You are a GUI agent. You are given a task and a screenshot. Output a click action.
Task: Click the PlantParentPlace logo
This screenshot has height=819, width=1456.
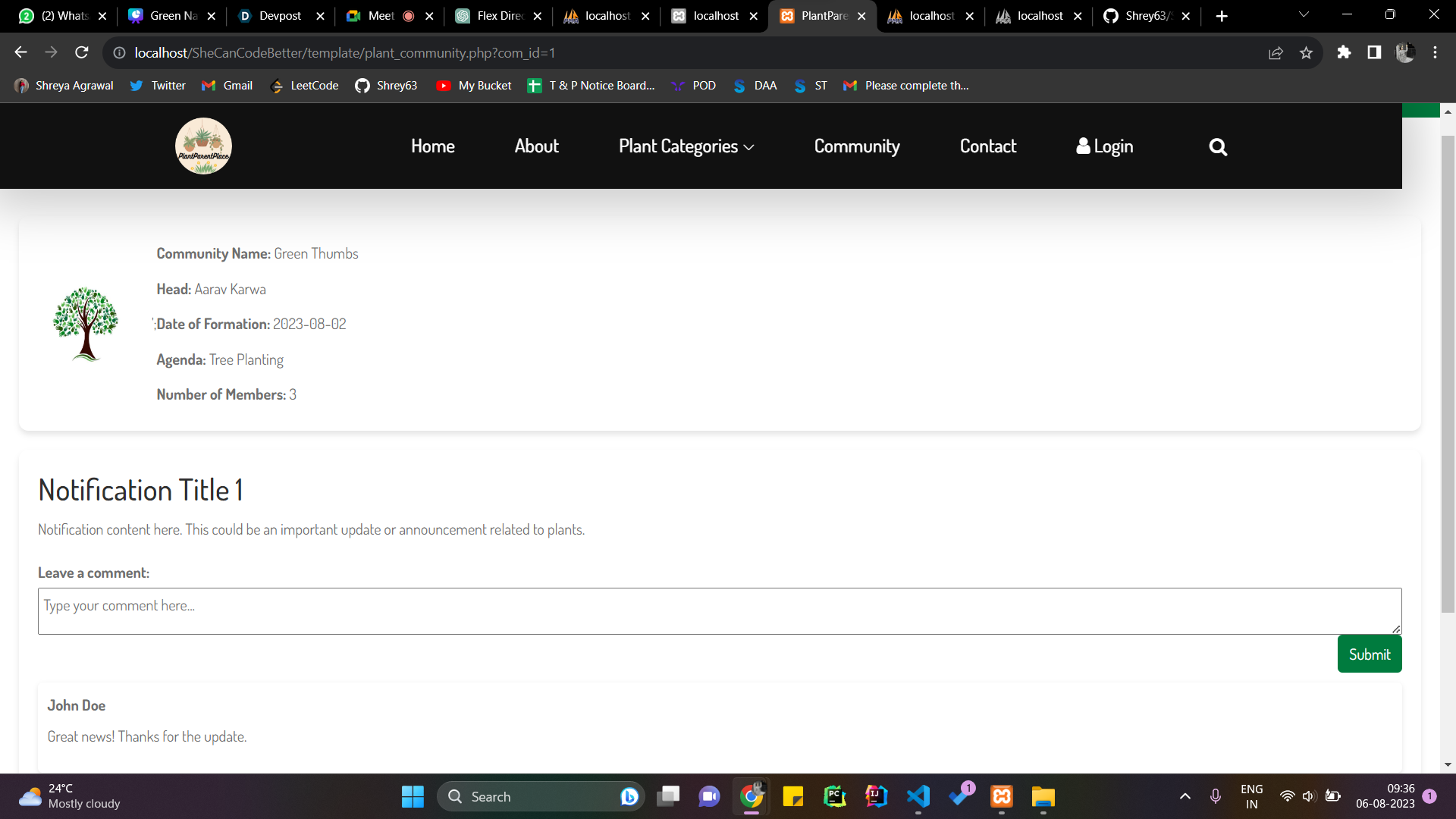coord(203,146)
